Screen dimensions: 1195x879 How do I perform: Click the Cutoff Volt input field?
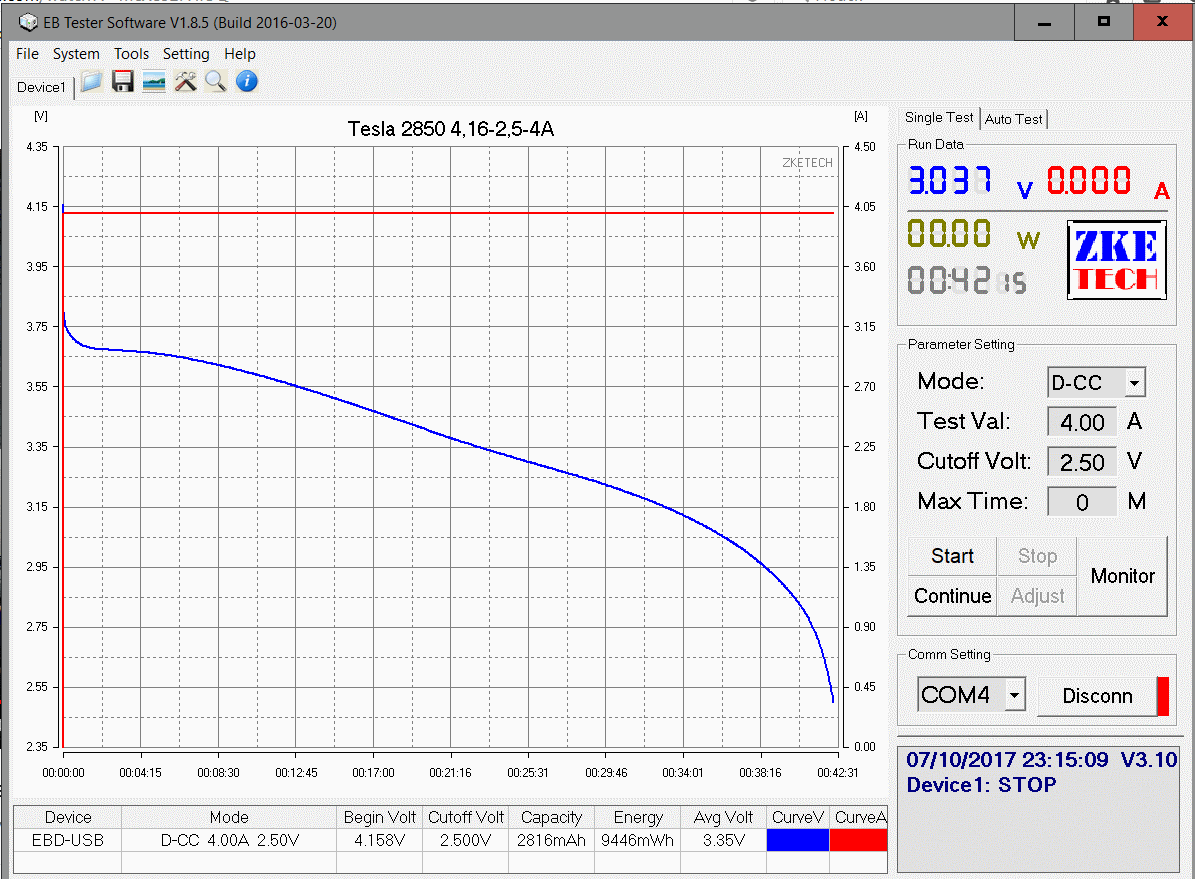point(1081,462)
